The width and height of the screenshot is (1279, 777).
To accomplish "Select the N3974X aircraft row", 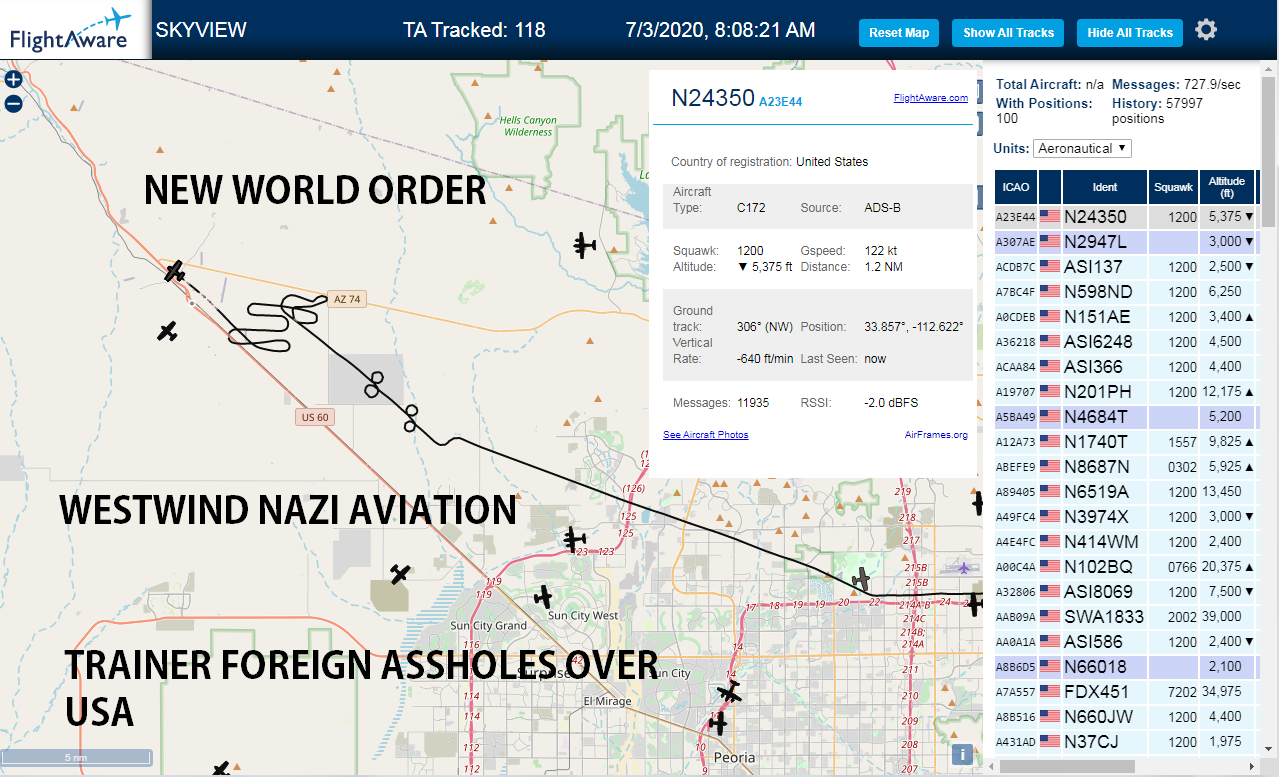I will 1125,516.
